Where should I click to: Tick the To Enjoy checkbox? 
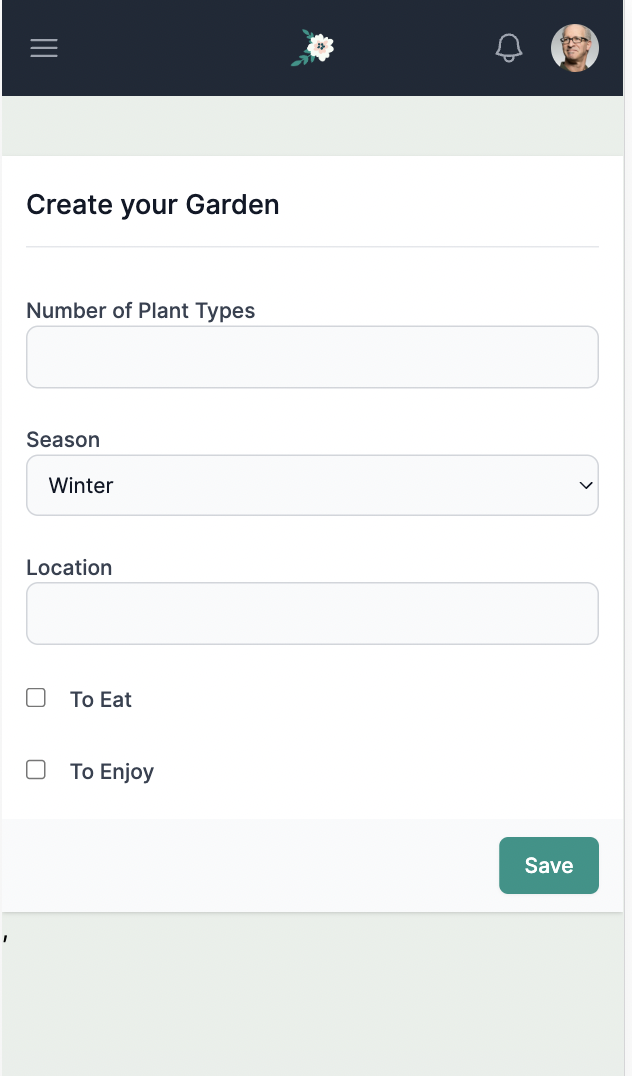(36, 770)
